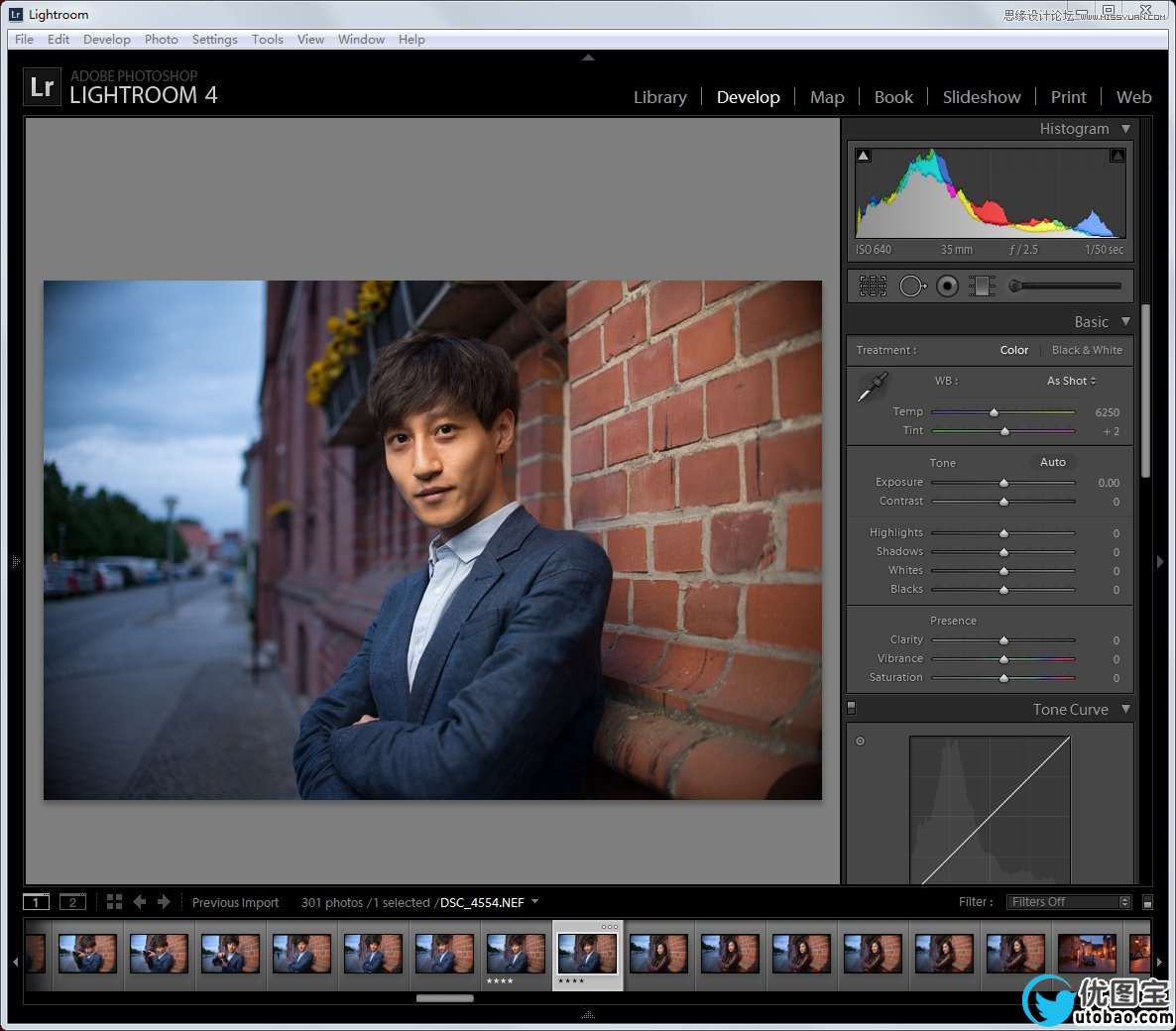
Task: Click second window display button 2
Action: point(72,902)
